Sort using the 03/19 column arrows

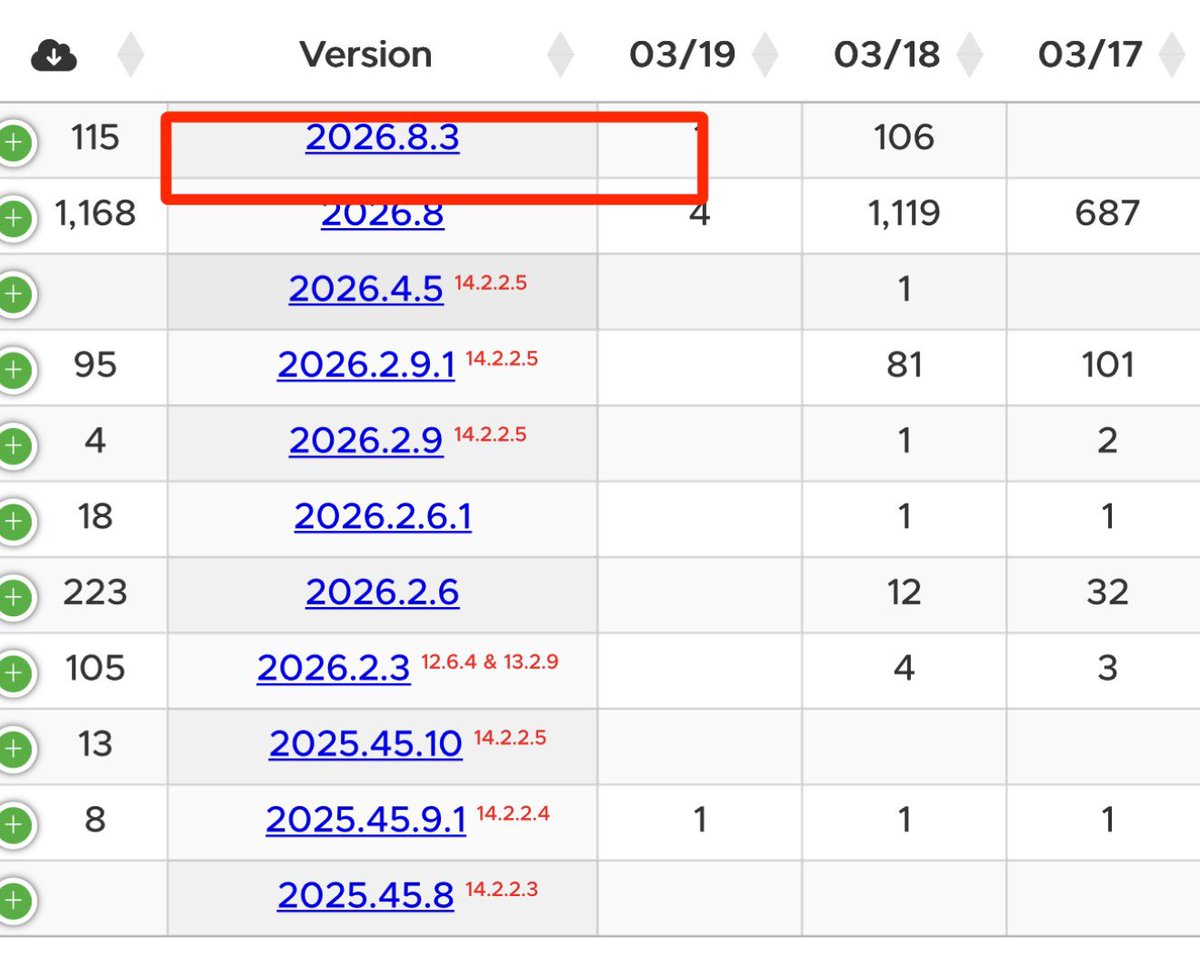[x=765, y=55]
